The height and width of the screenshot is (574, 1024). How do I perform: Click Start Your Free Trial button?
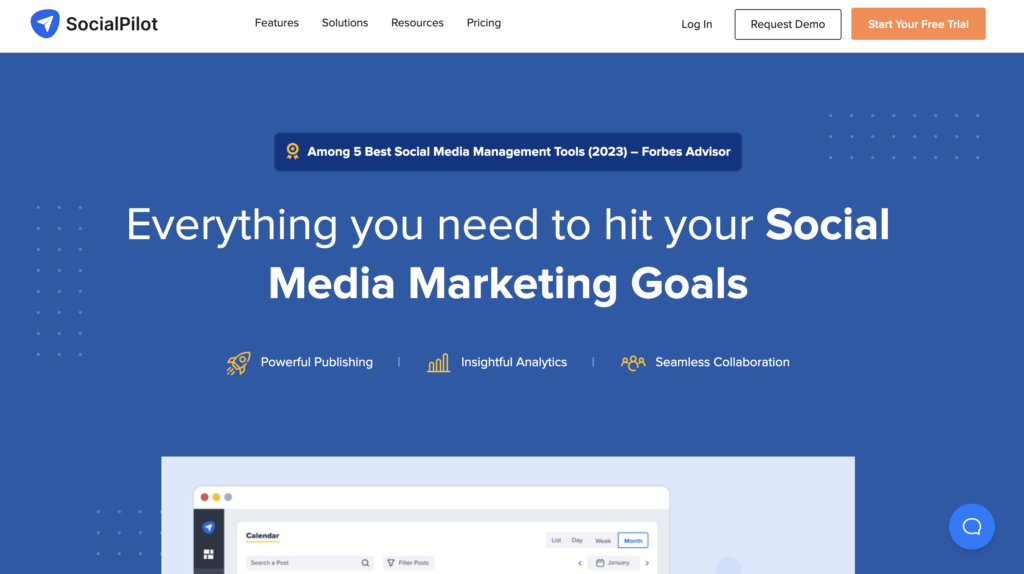(918, 24)
